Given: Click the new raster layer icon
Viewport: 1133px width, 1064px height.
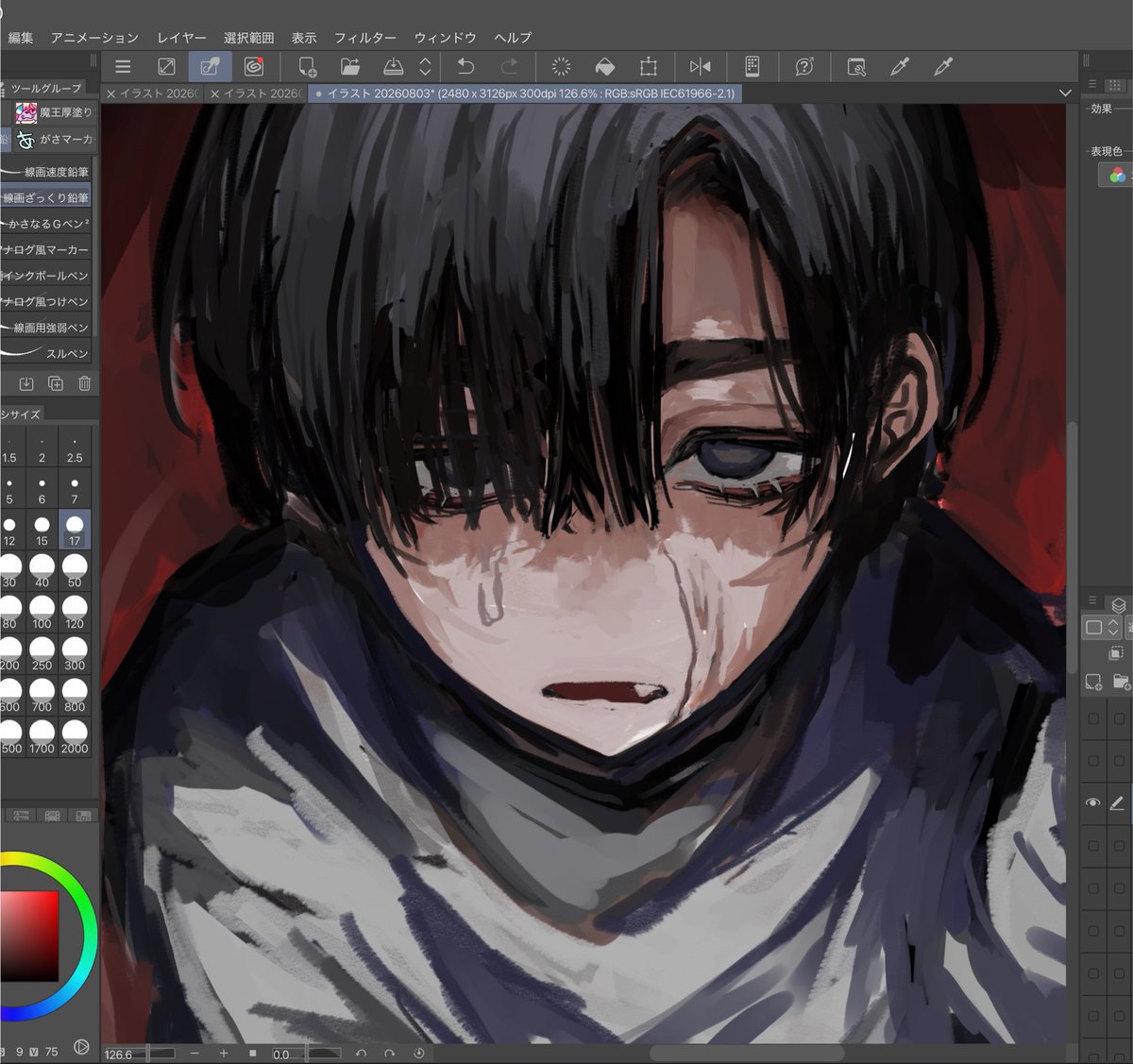Looking at the screenshot, I should [1093, 682].
